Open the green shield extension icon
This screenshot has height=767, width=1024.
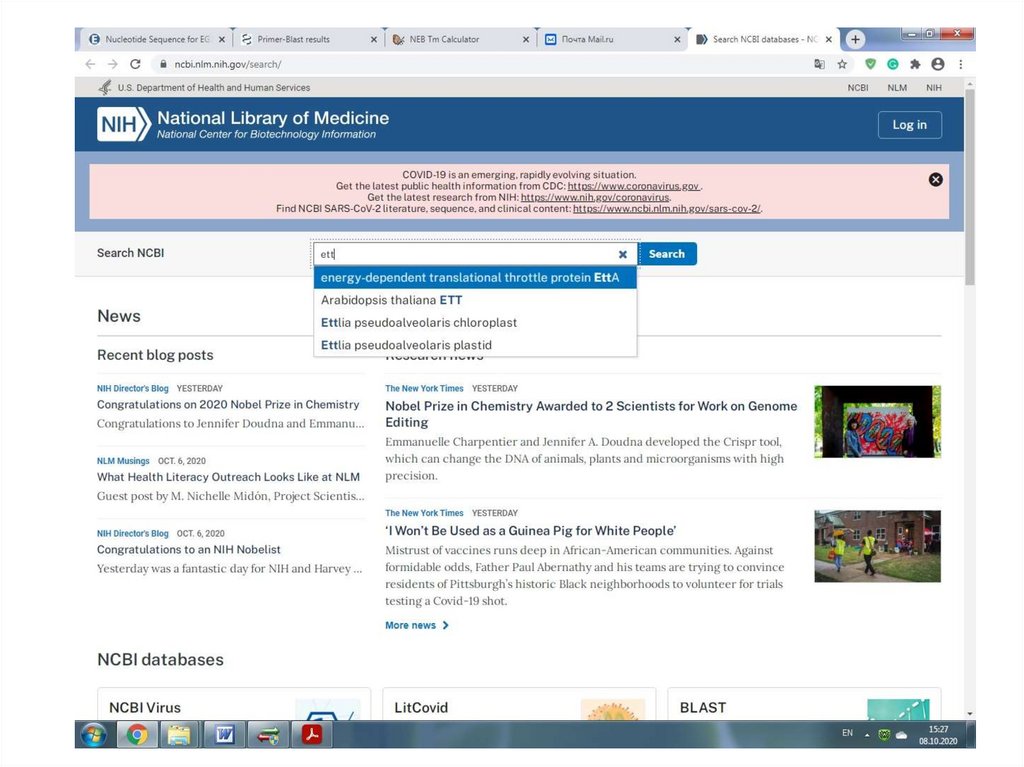(x=870, y=64)
